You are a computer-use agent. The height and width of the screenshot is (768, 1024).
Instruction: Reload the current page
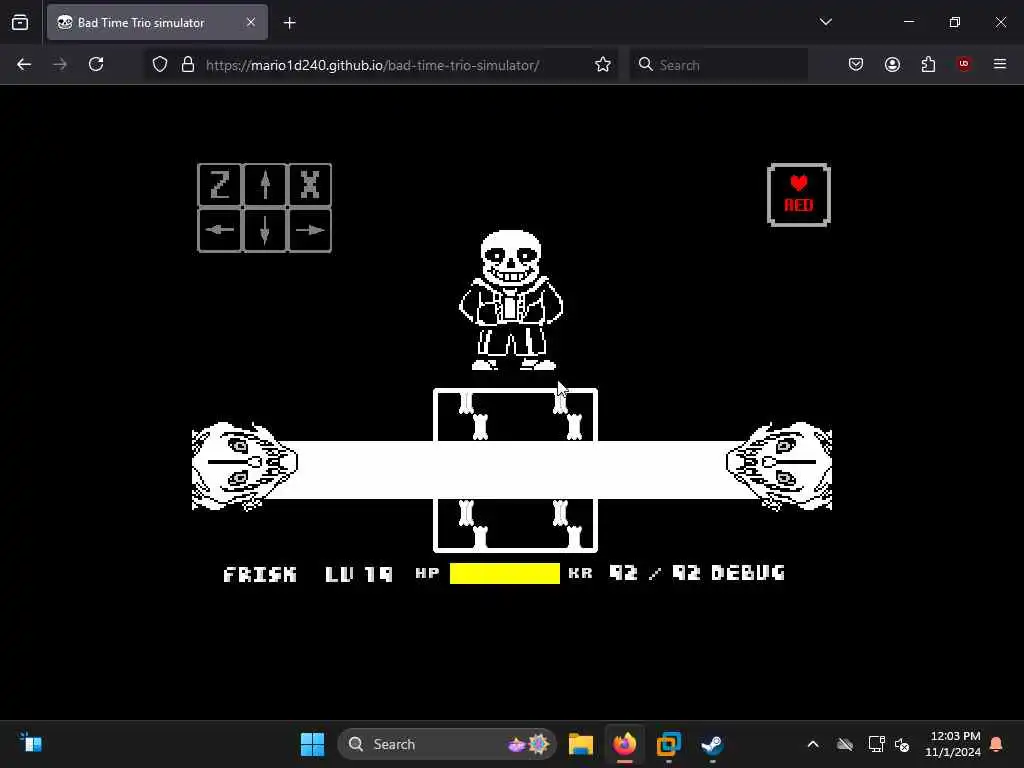click(96, 64)
